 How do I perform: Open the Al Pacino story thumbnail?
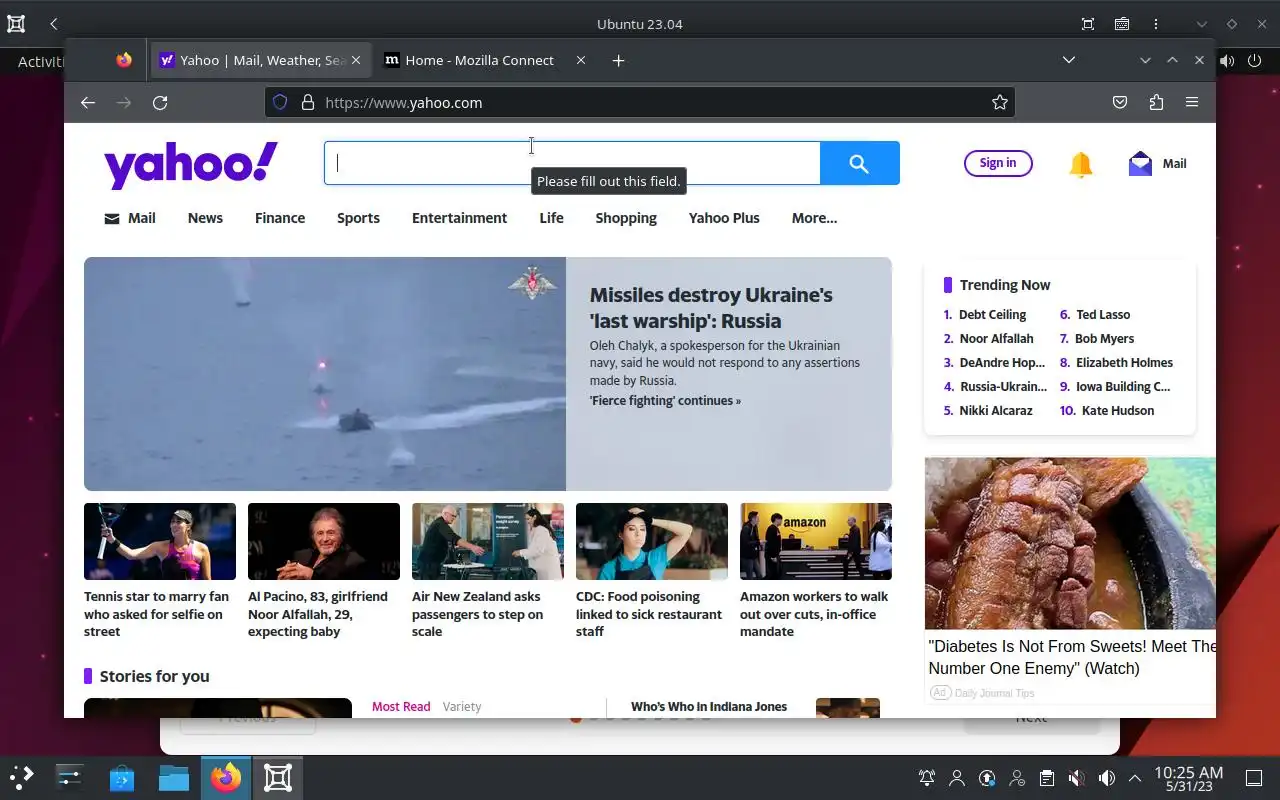tap(324, 541)
